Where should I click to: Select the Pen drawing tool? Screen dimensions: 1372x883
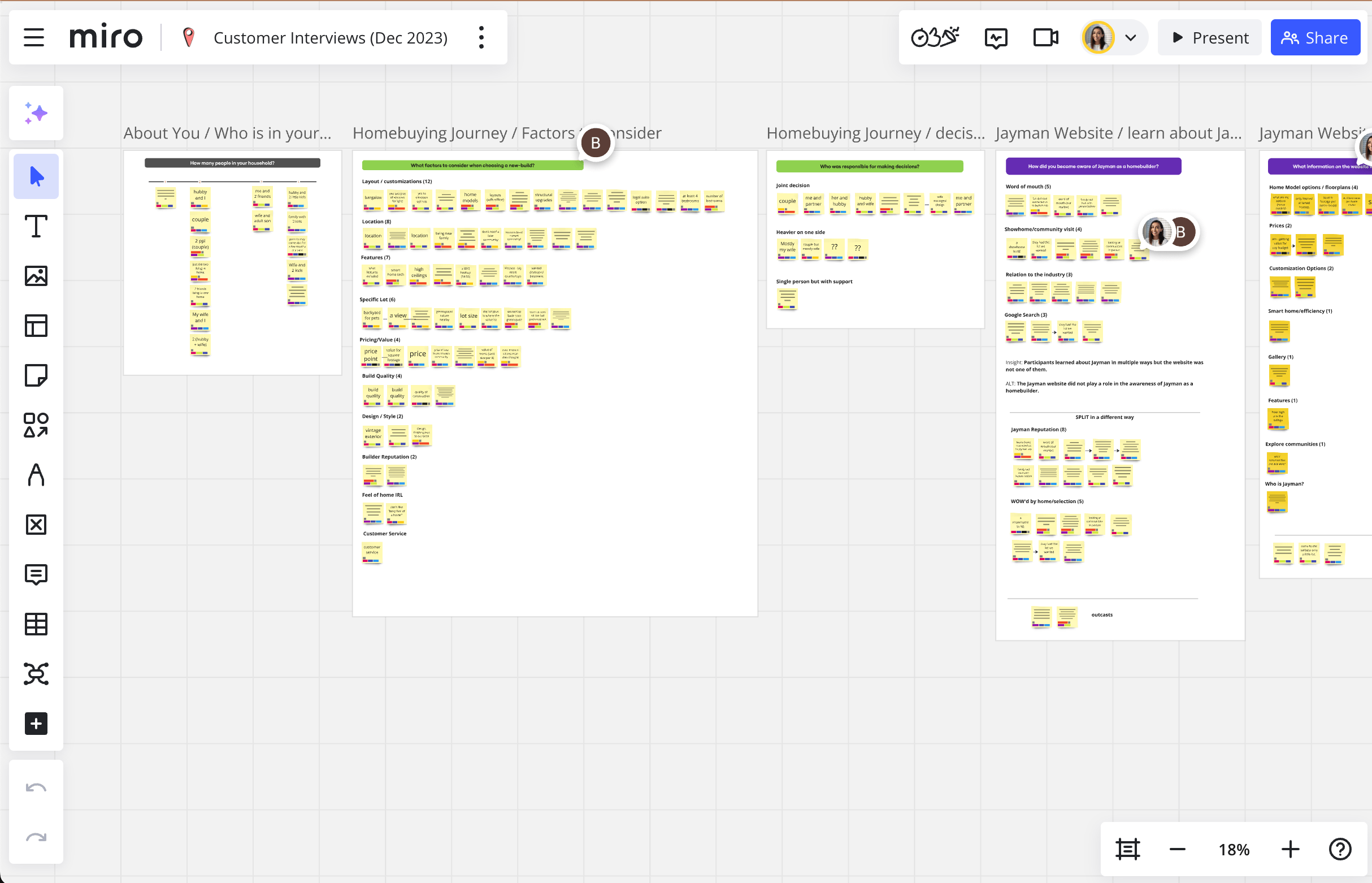point(36,475)
